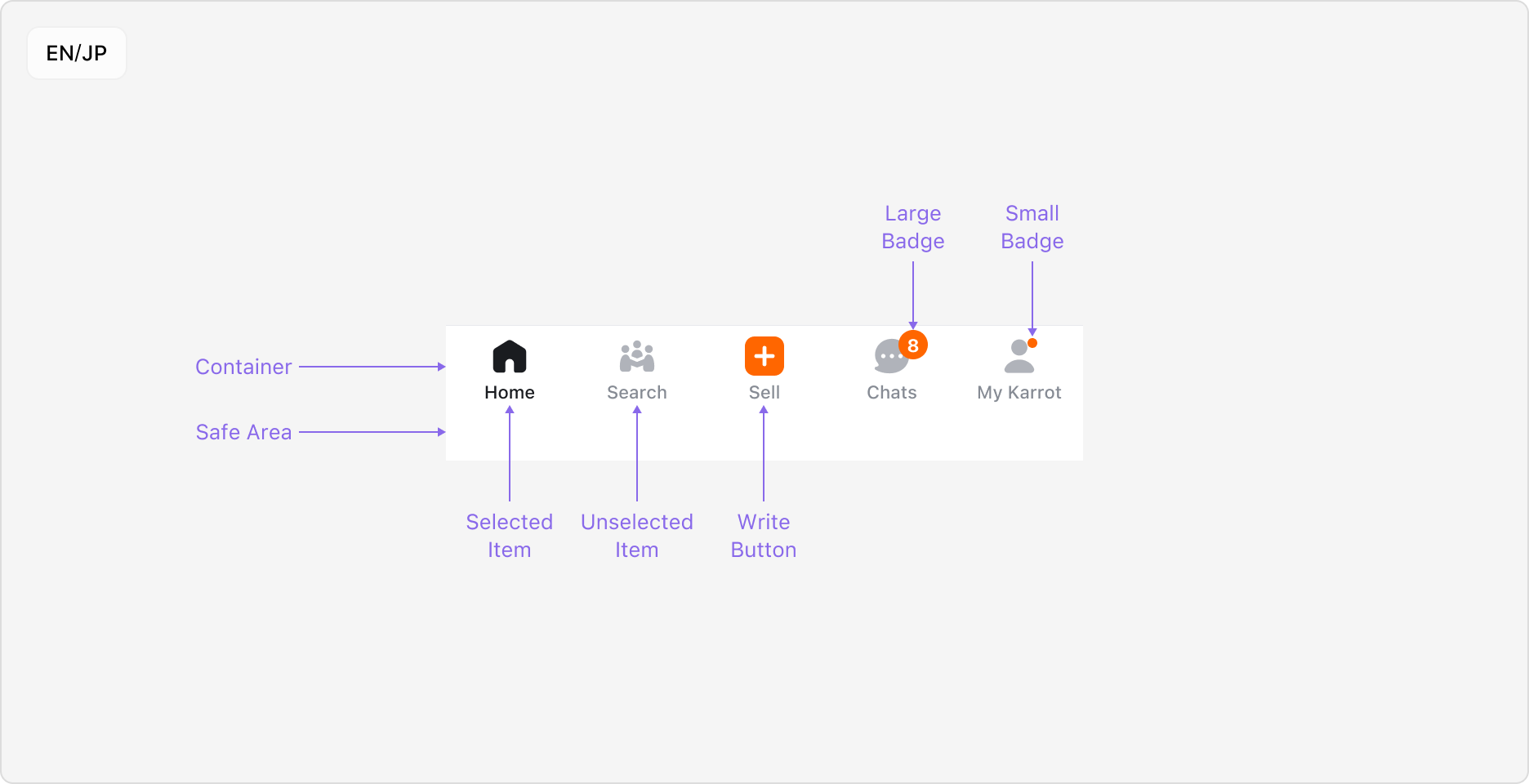The height and width of the screenshot is (784, 1529).
Task: Click the Container annotation label
Action: coord(243,367)
